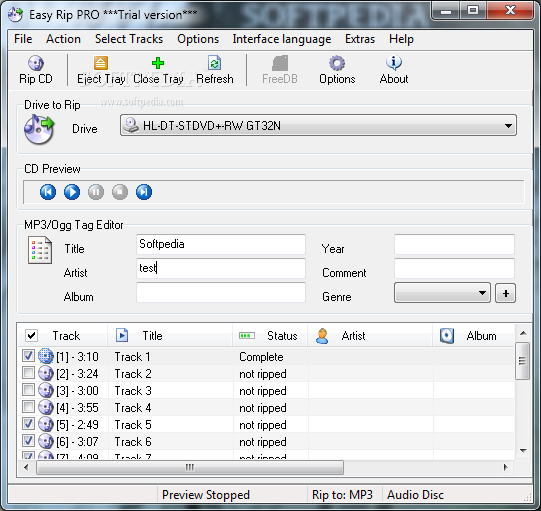Viewport: 541px width, 511px height.
Task: Uncheck track [5] - 2:49 checkbox
Action: [28, 423]
